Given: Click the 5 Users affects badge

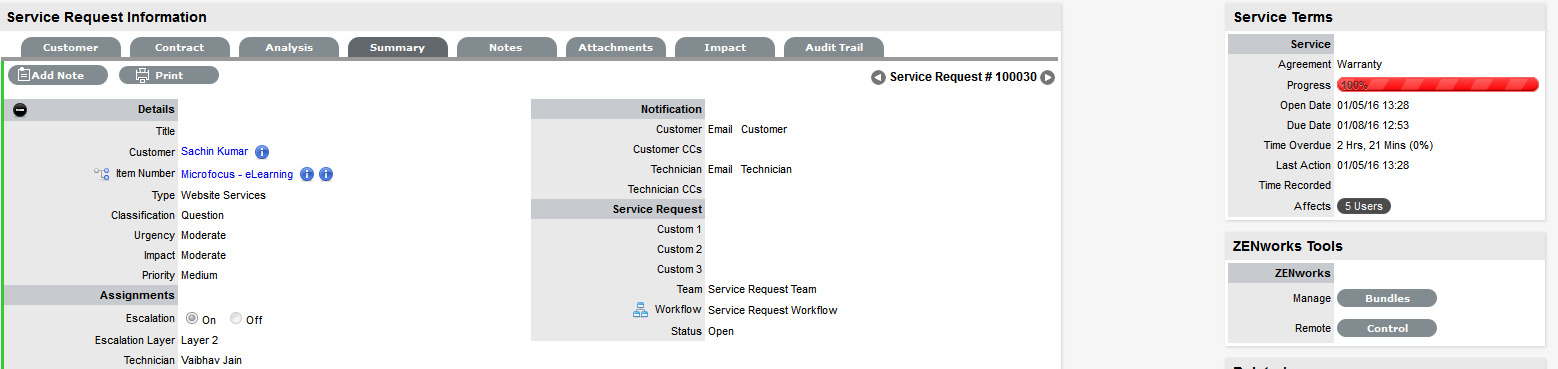Looking at the screenshot, I should click(1364, 206).
